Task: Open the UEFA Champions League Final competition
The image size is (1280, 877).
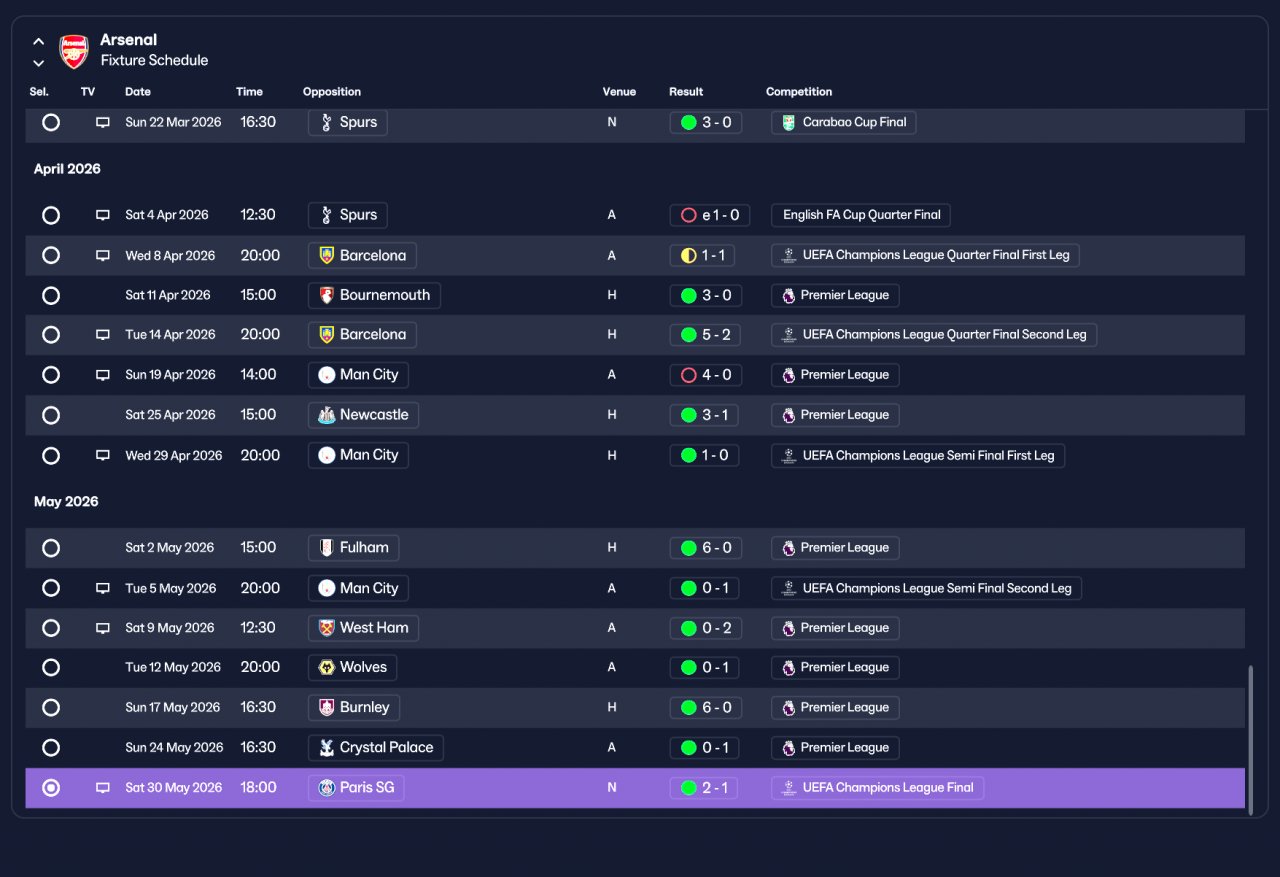Action: (x=878, y=788)
